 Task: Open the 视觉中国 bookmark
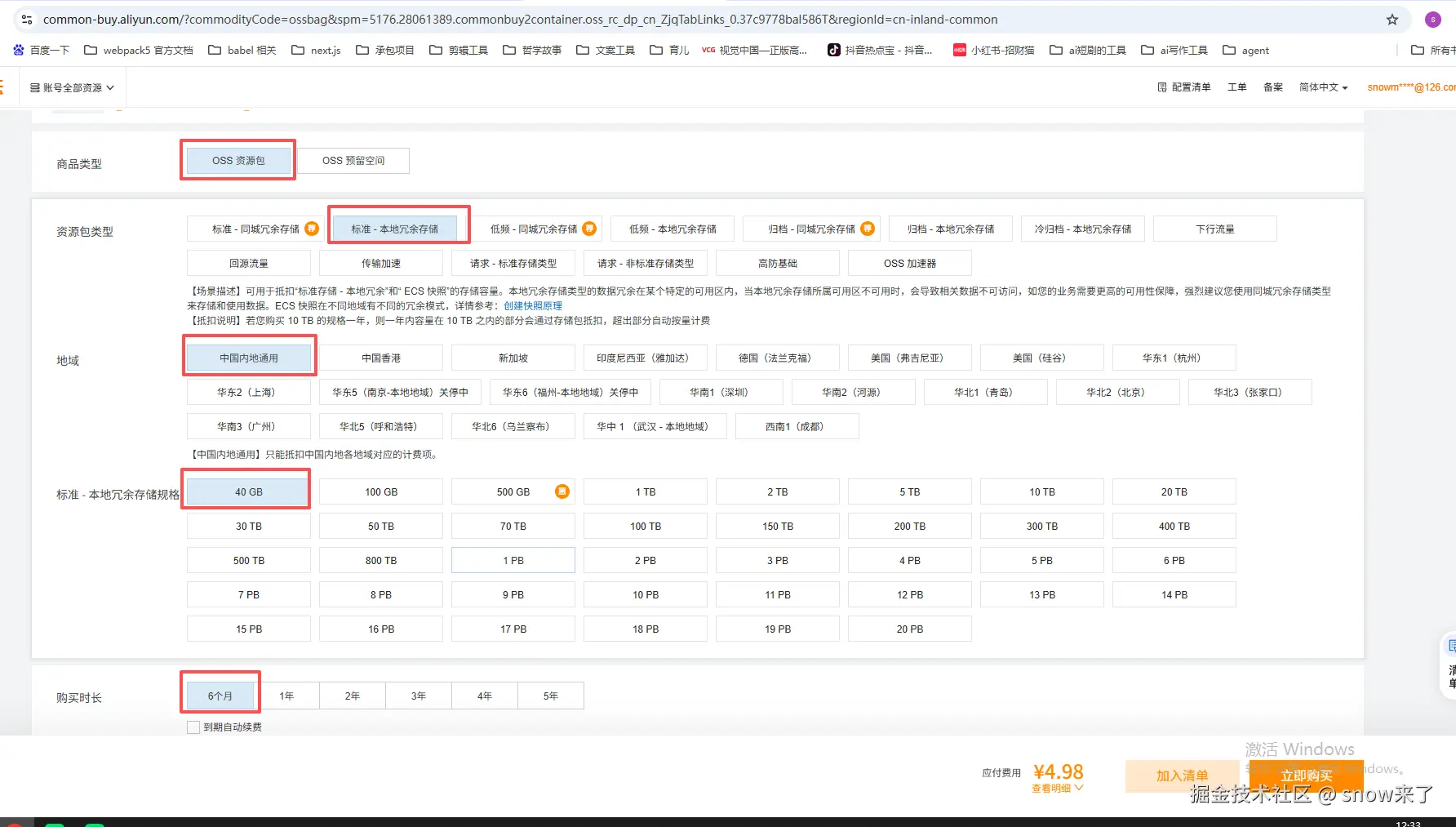(x=755, y=51)
